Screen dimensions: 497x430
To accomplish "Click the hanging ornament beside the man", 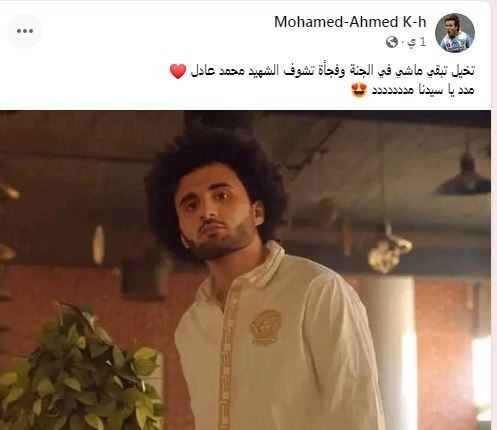I will click(389, 248).
